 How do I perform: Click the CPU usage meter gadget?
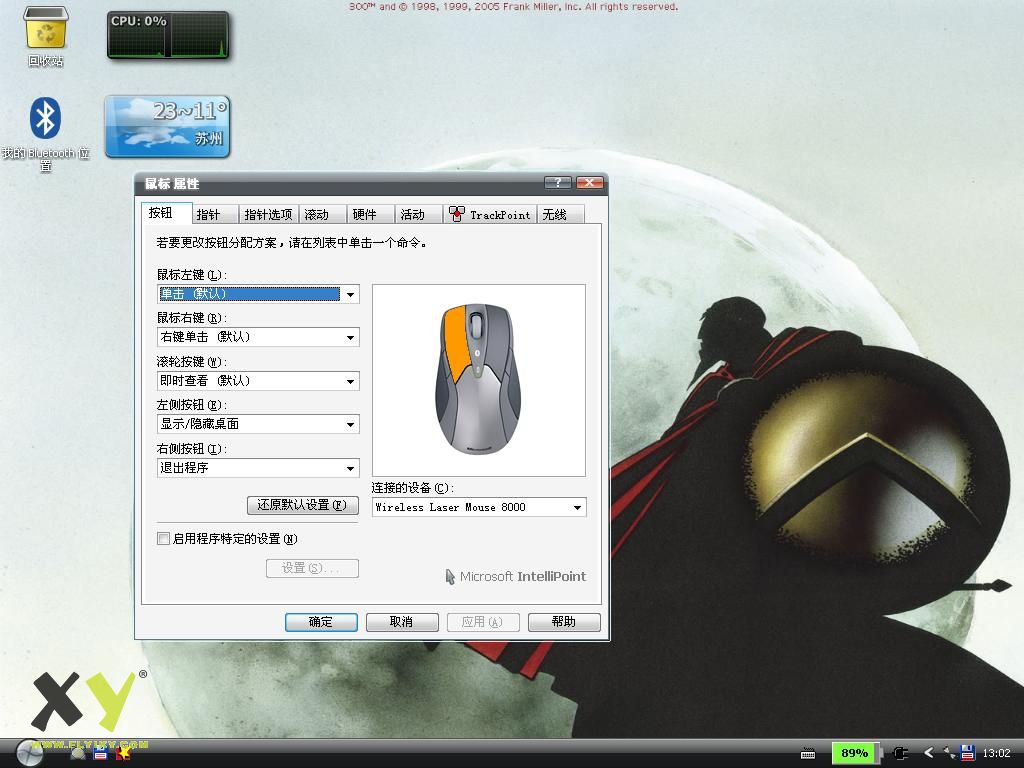click(168, 35)
